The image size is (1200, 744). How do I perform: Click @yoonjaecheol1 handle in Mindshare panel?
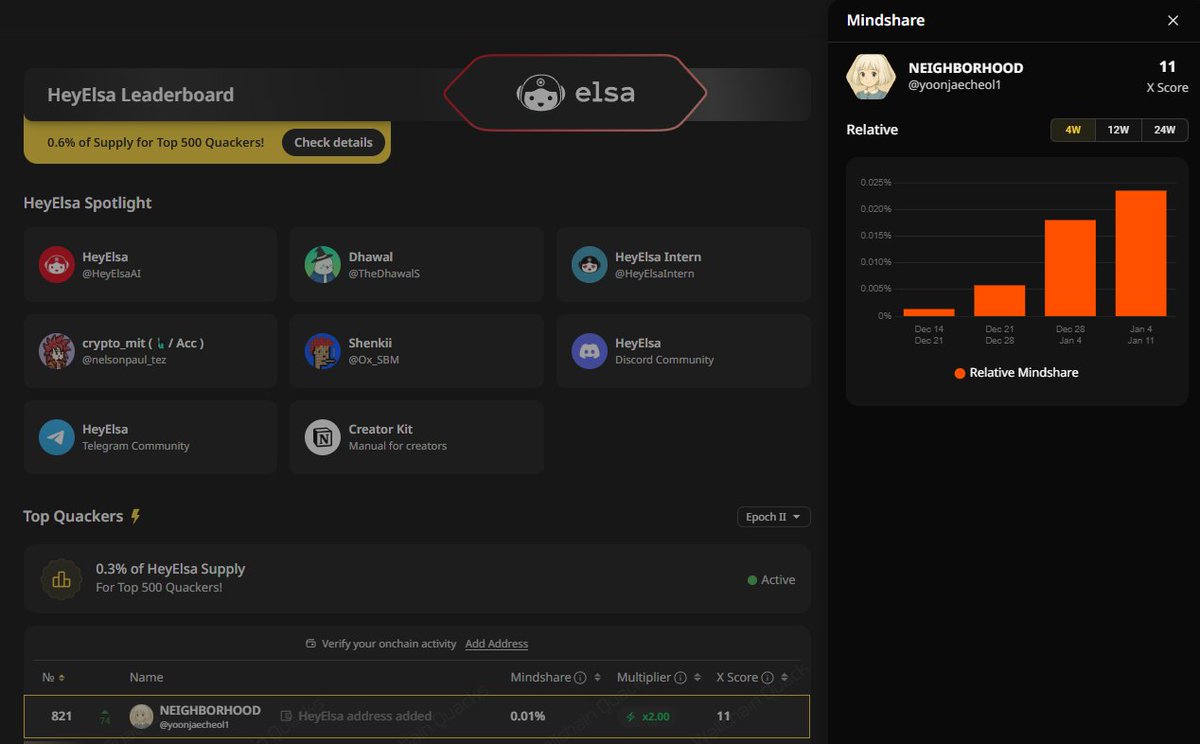point(955,85)
